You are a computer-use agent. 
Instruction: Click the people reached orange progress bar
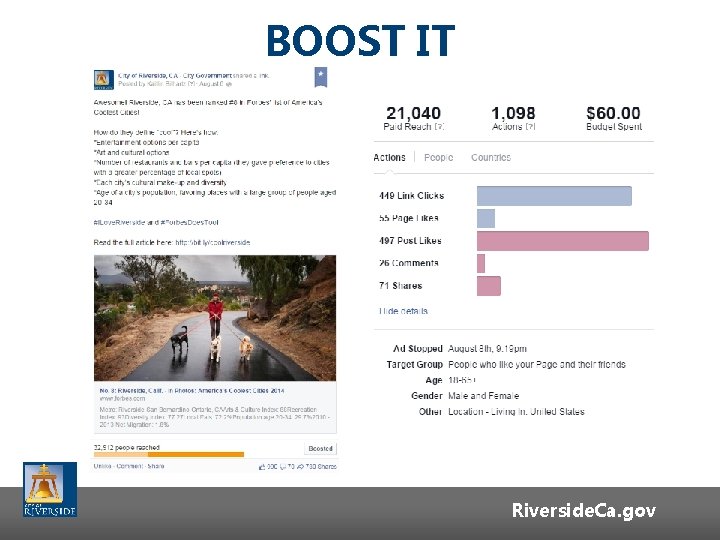(169, 455)
